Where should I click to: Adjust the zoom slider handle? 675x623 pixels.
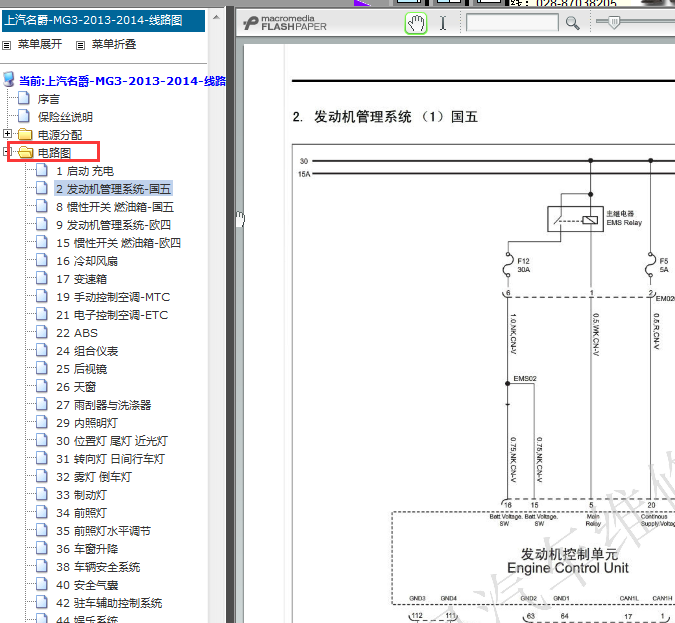614,22
